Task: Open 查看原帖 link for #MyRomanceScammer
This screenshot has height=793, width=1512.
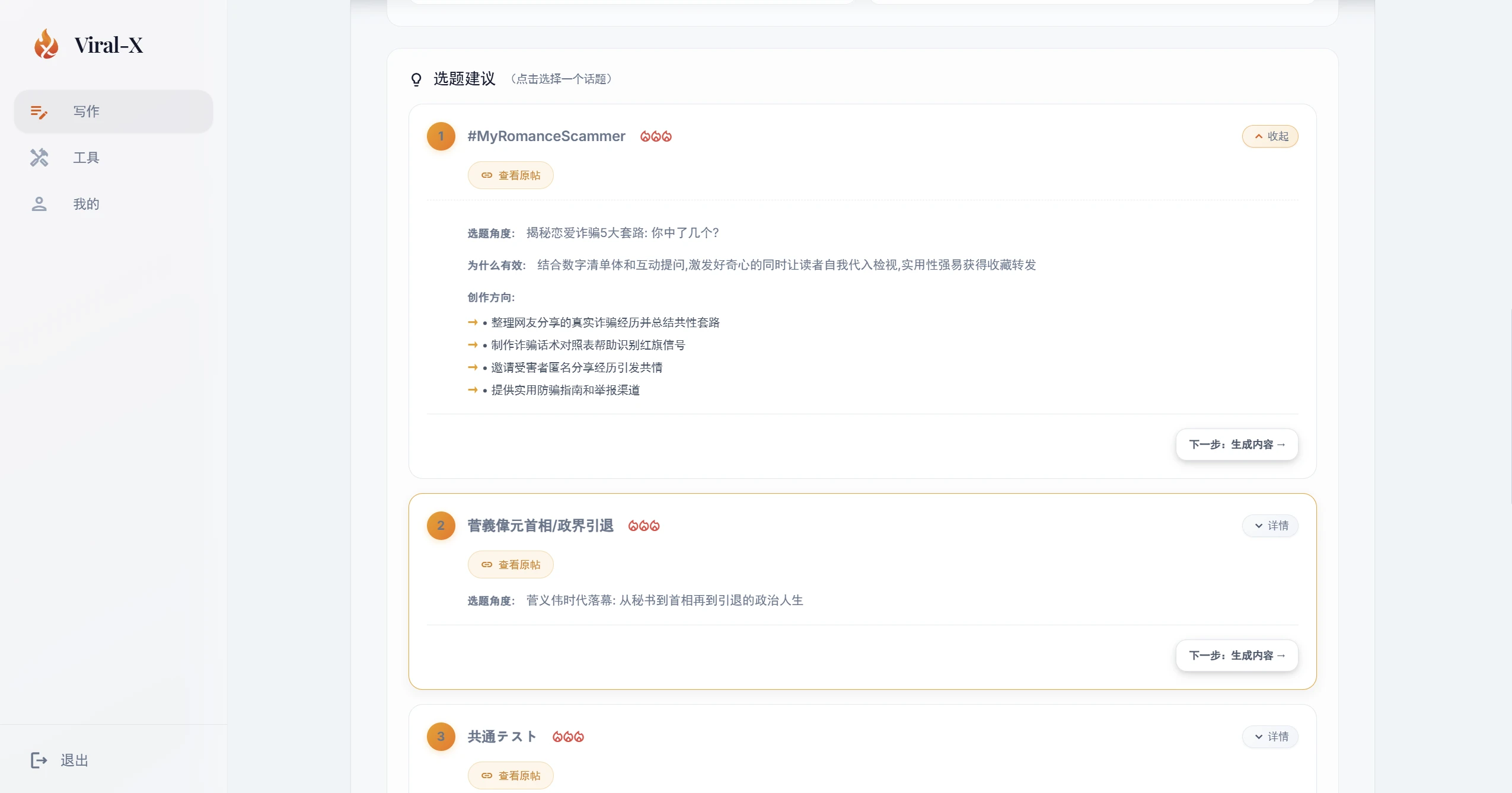Action: coord(511,175)
